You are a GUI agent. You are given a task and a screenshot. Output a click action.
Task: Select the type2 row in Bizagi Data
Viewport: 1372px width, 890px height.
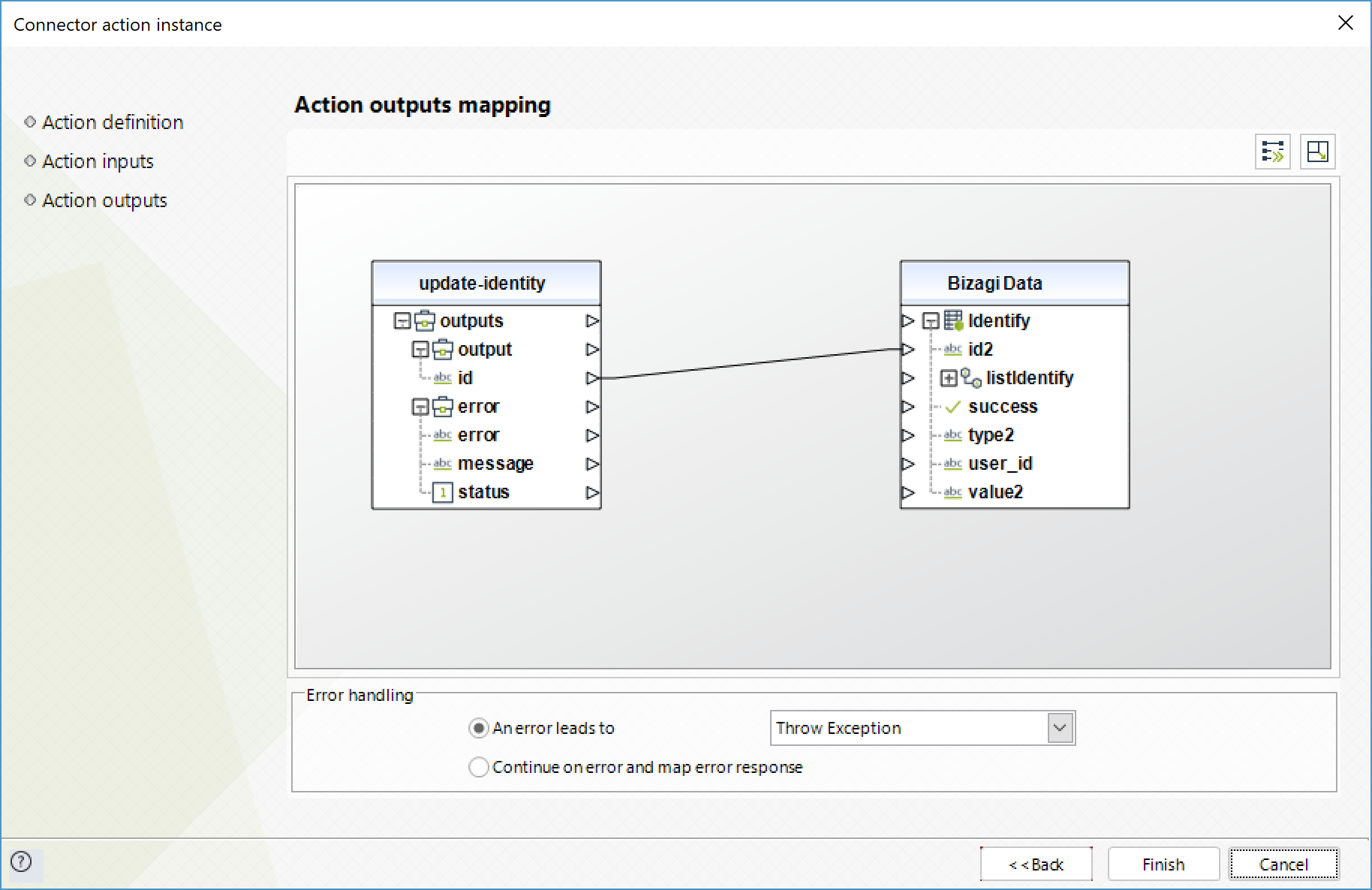(1015, 435)
